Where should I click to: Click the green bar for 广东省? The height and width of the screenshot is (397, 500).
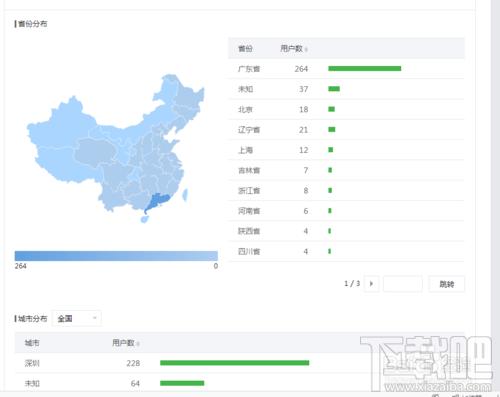pos(365,68)
